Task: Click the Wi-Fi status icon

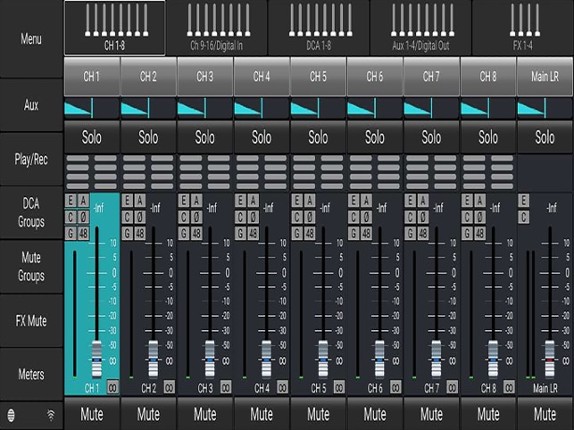Action: [51, 415]
